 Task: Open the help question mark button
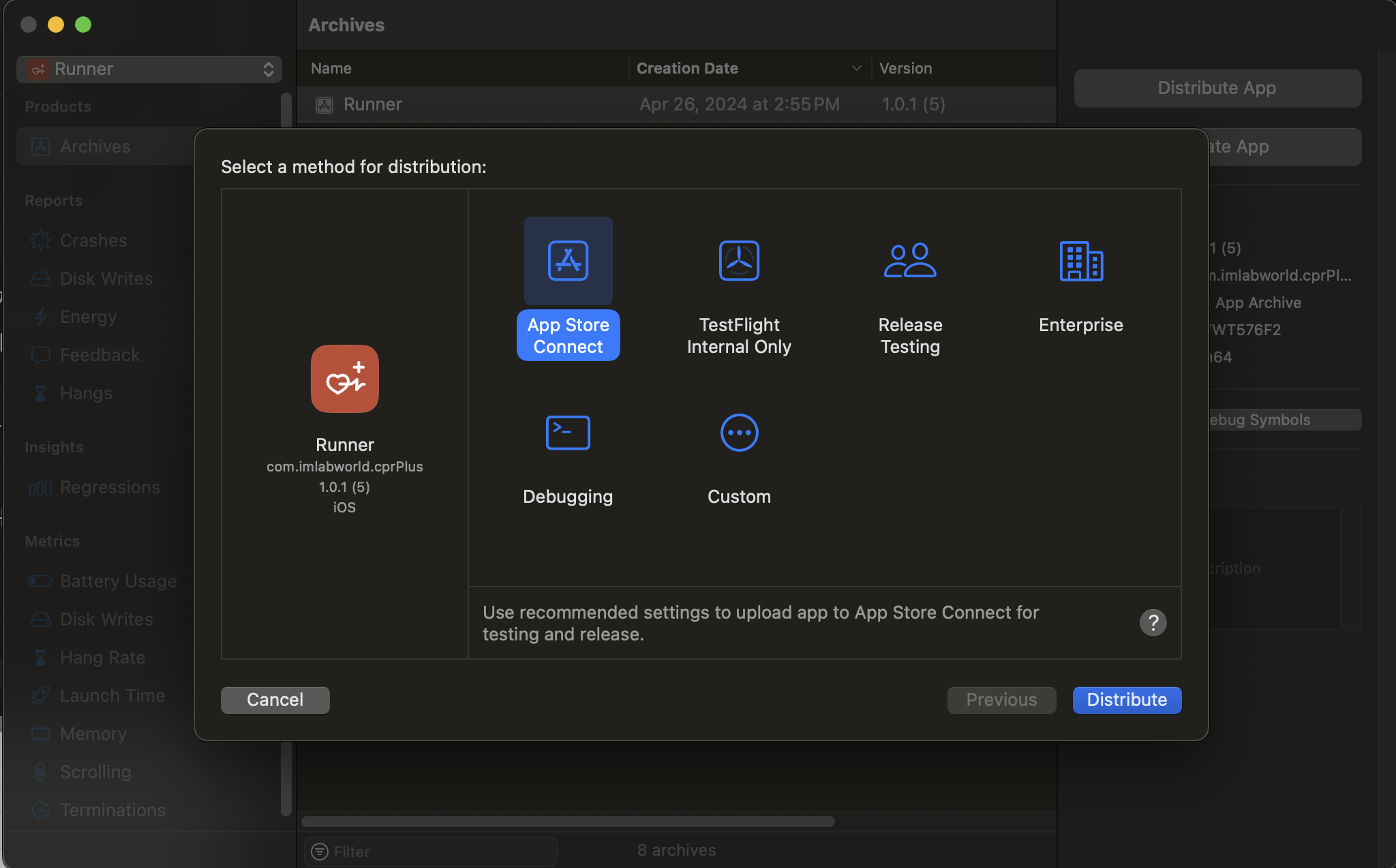click(x=1153, y=623)
